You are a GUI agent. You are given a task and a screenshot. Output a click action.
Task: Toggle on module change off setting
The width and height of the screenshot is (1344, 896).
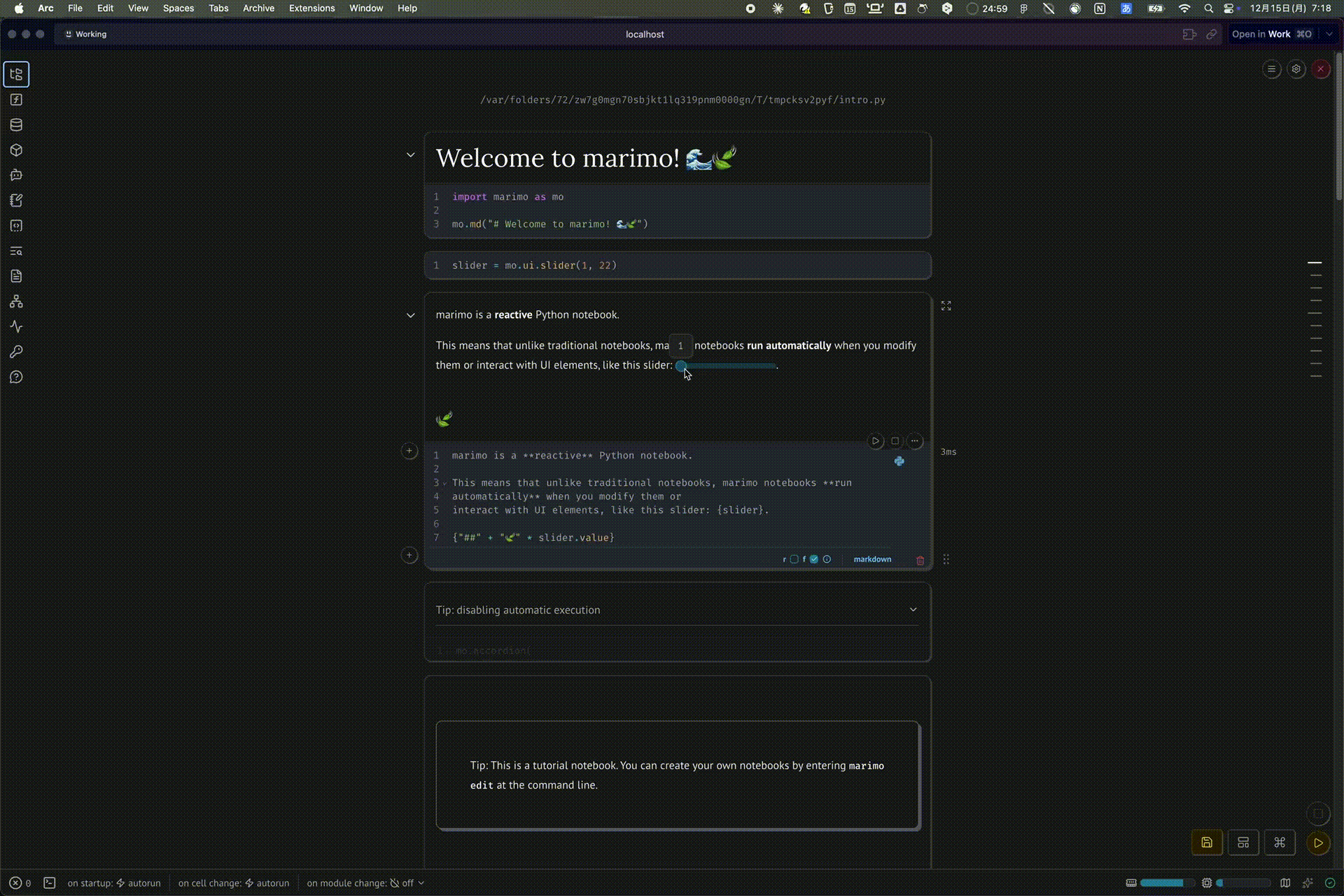366,883
